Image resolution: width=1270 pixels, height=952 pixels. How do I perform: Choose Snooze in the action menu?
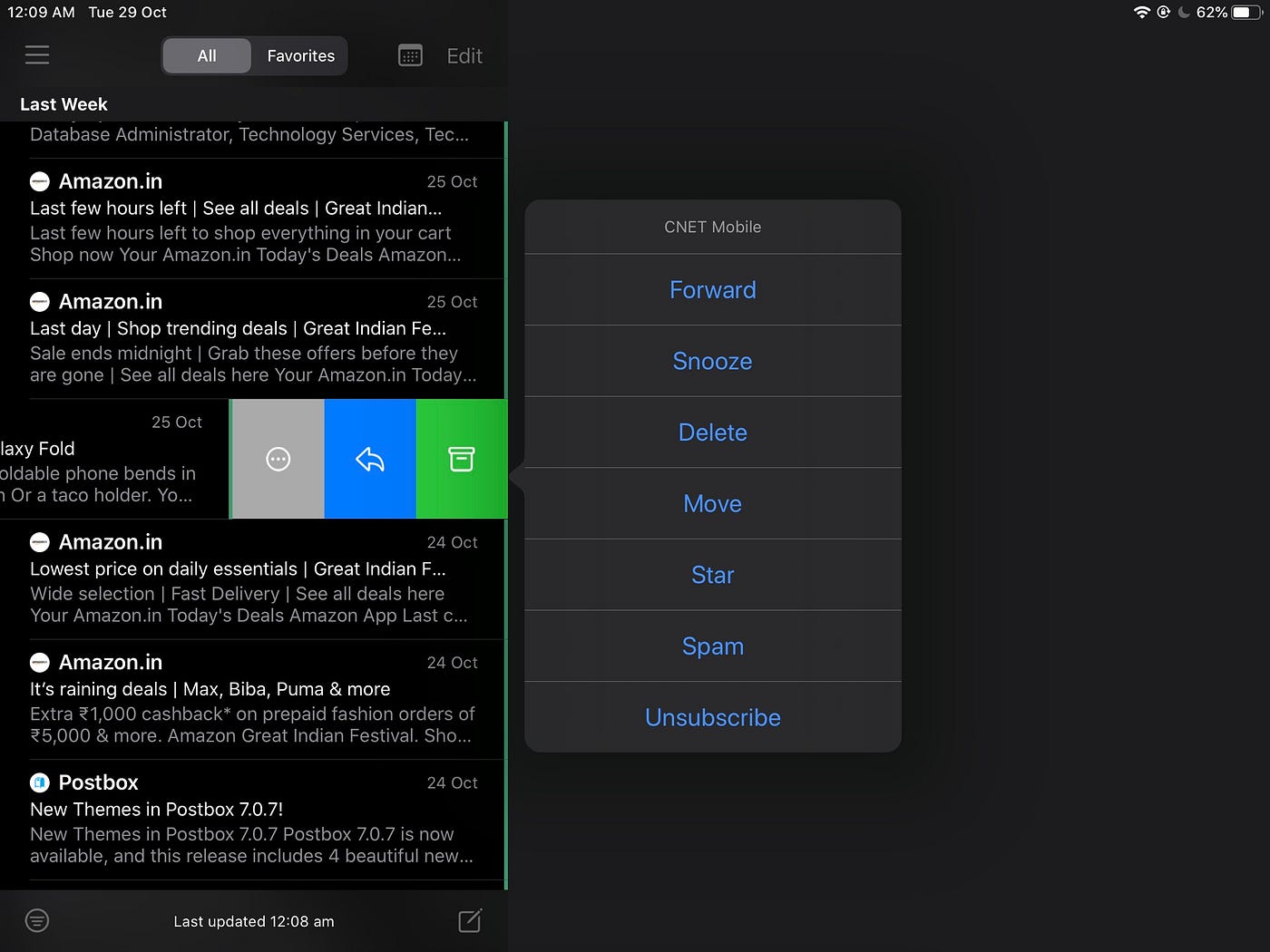point(713,361)
